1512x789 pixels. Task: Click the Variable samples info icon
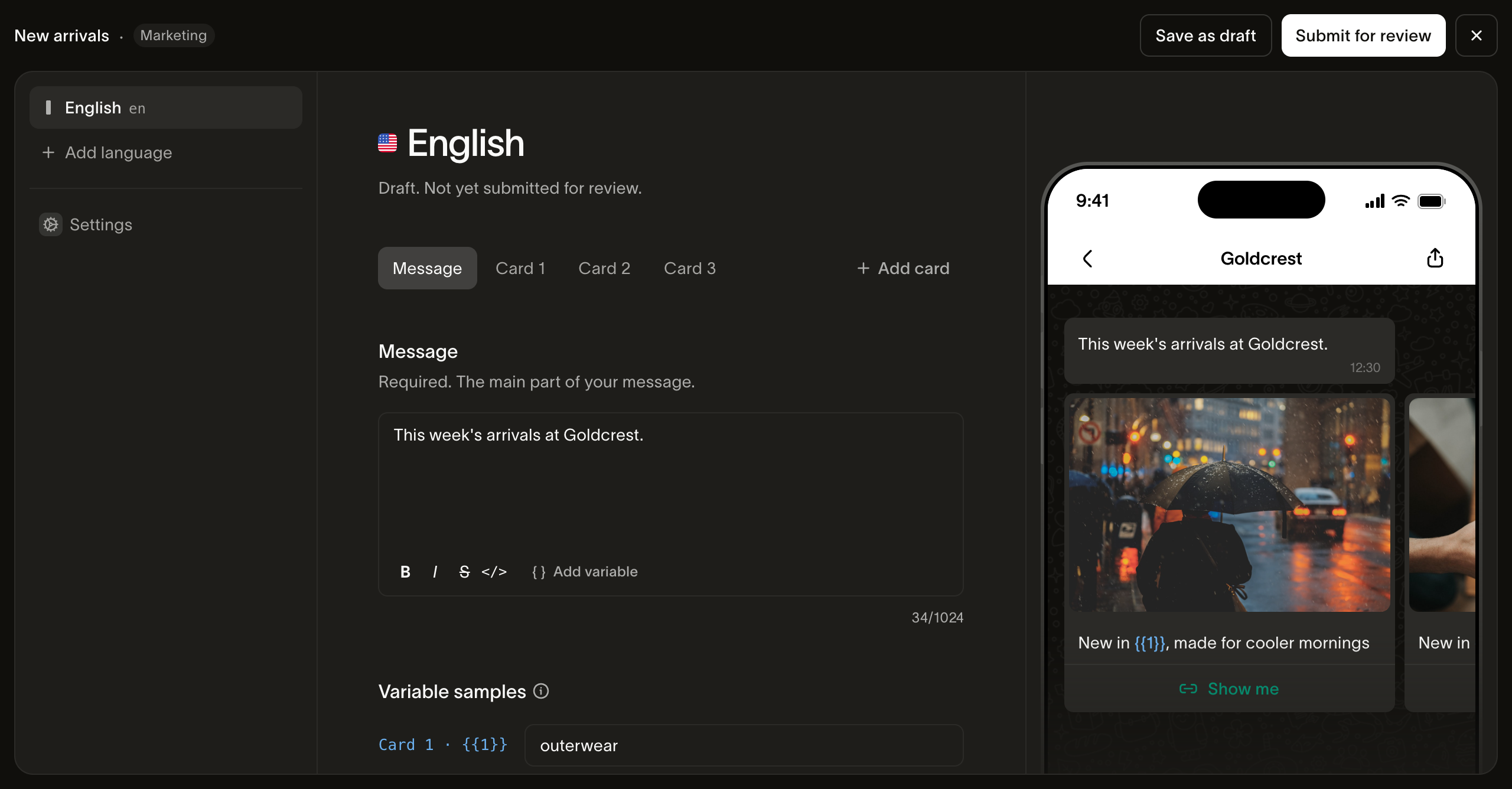coord(541,691)
